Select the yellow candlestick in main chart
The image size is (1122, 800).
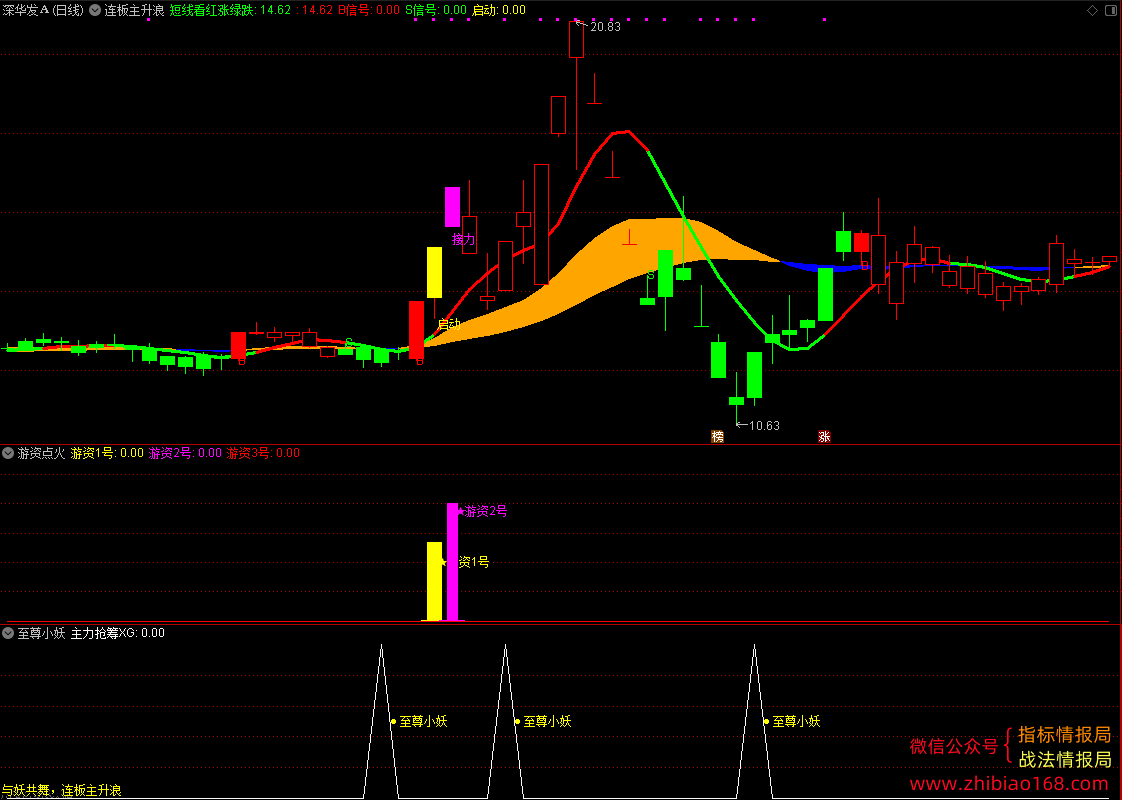coord(434,273)
